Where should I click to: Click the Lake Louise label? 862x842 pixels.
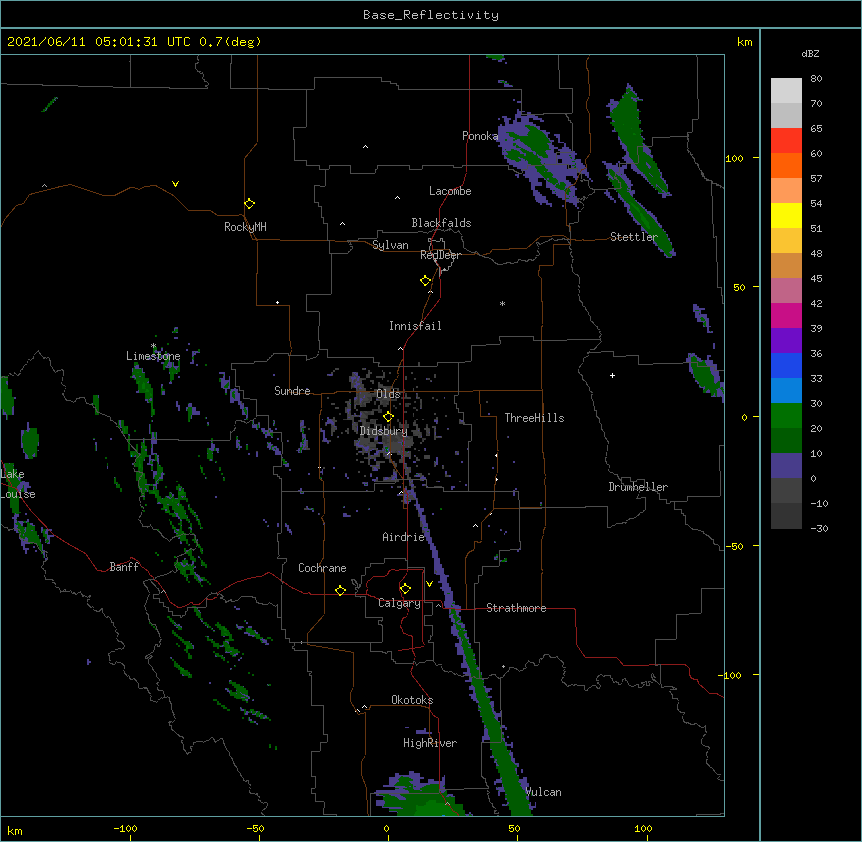18,484
